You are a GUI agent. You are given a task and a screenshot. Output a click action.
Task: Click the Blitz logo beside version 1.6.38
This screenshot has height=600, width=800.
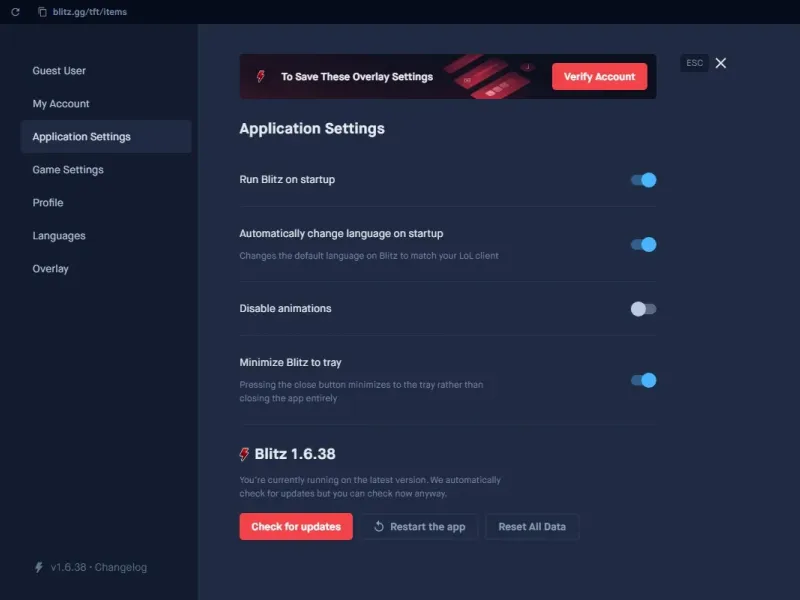tap(244, 454)
